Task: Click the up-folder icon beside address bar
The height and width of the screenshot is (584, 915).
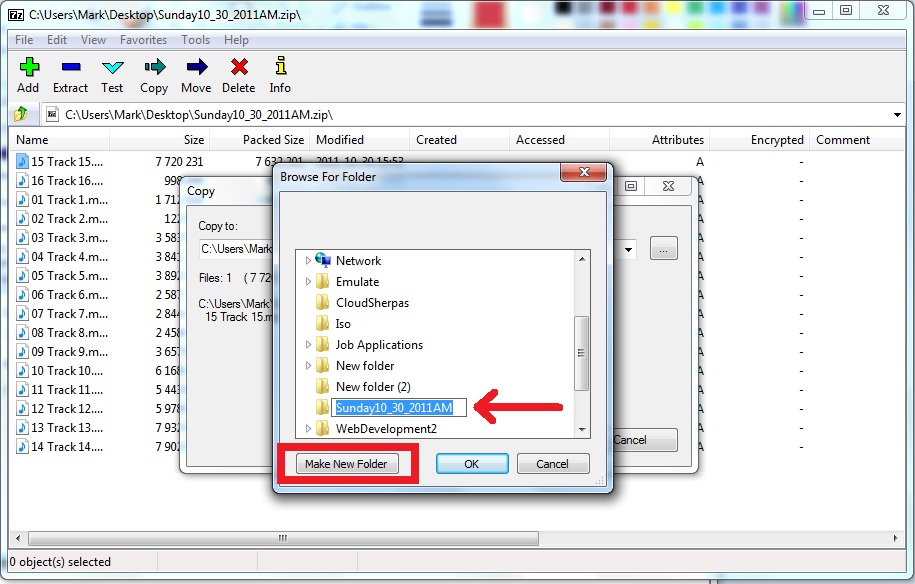Action: (21, 114)
